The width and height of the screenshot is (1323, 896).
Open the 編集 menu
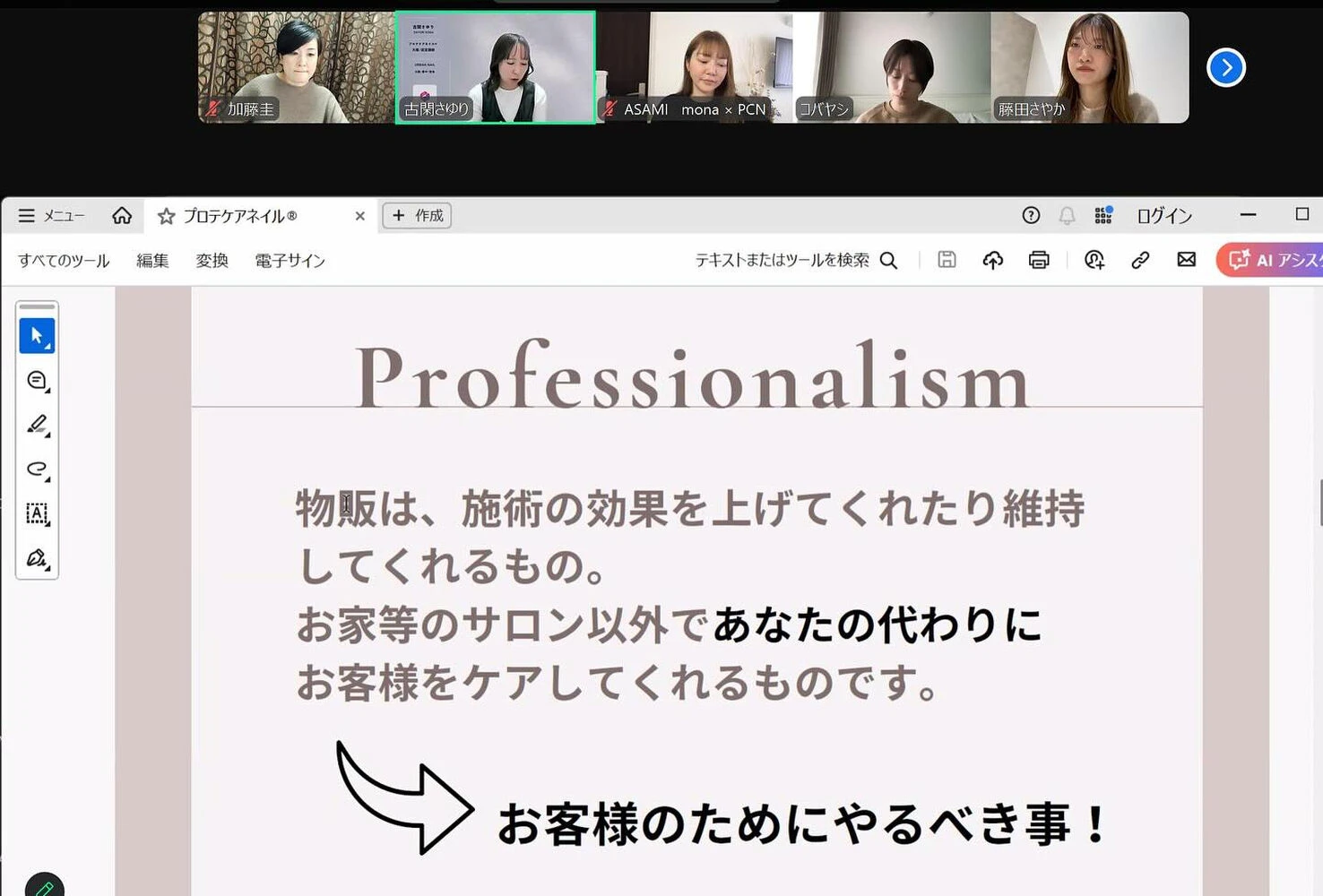click(x=152, y=261)
